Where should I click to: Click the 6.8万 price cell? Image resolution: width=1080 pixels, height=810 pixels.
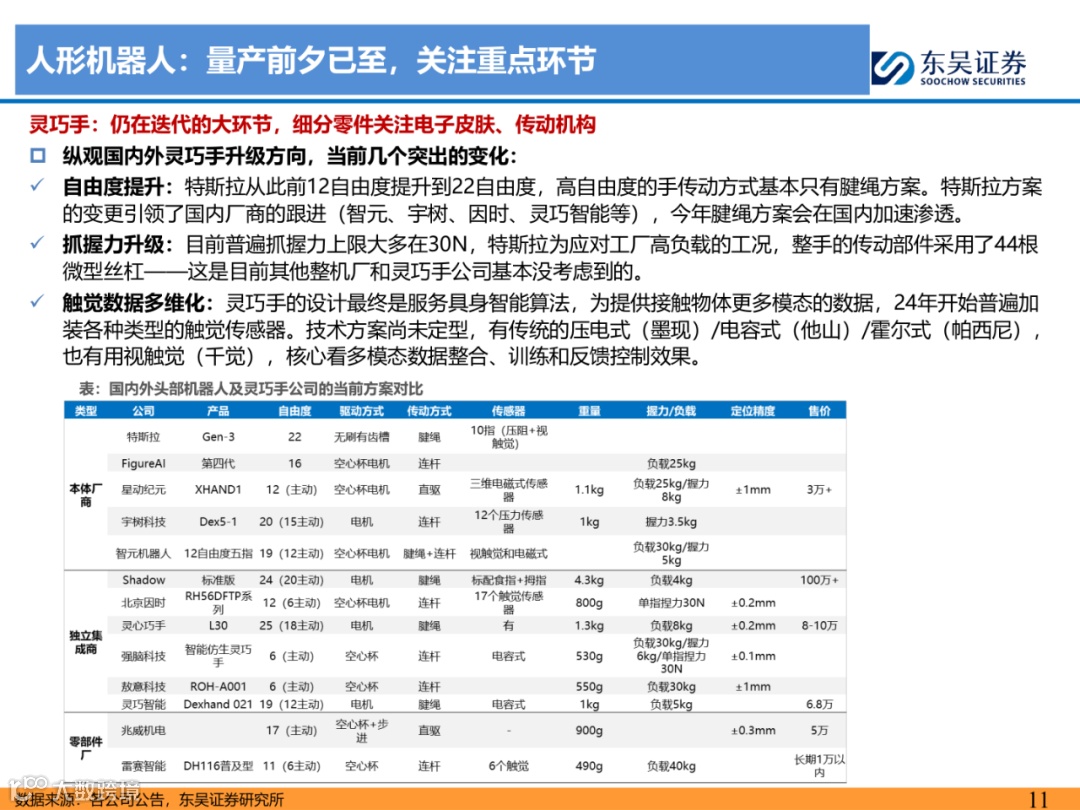[x=819, y=704]
